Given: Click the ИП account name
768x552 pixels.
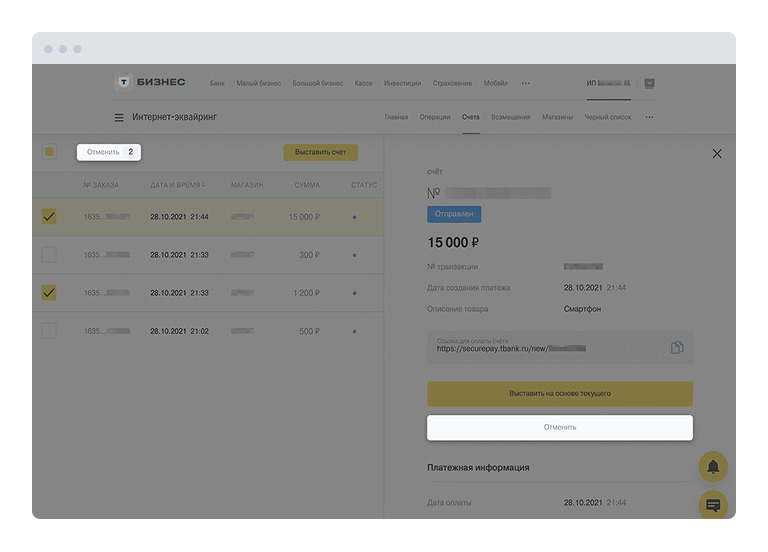Looking at the screenshot, I should pyautogui.click(x=609, y=83).
